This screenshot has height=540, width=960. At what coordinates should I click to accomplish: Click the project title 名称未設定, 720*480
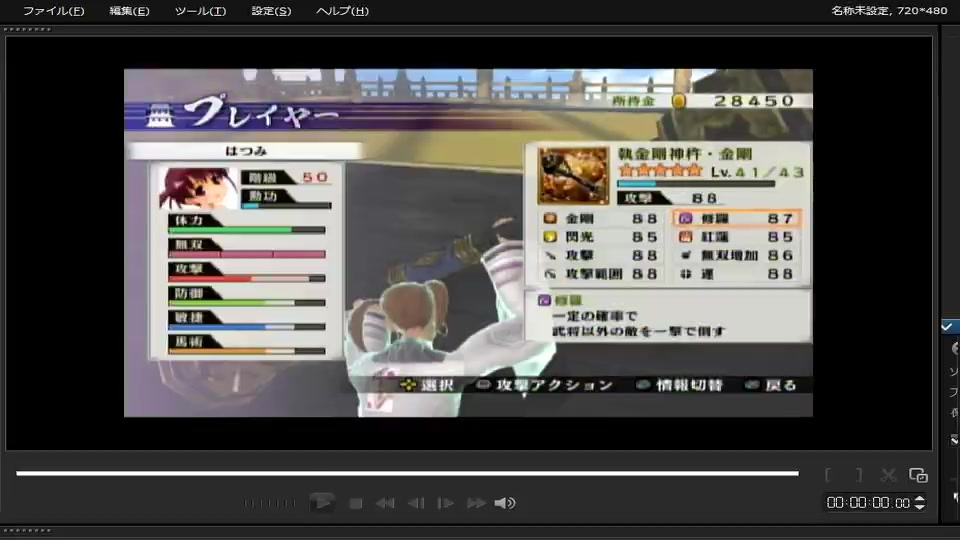889,10
